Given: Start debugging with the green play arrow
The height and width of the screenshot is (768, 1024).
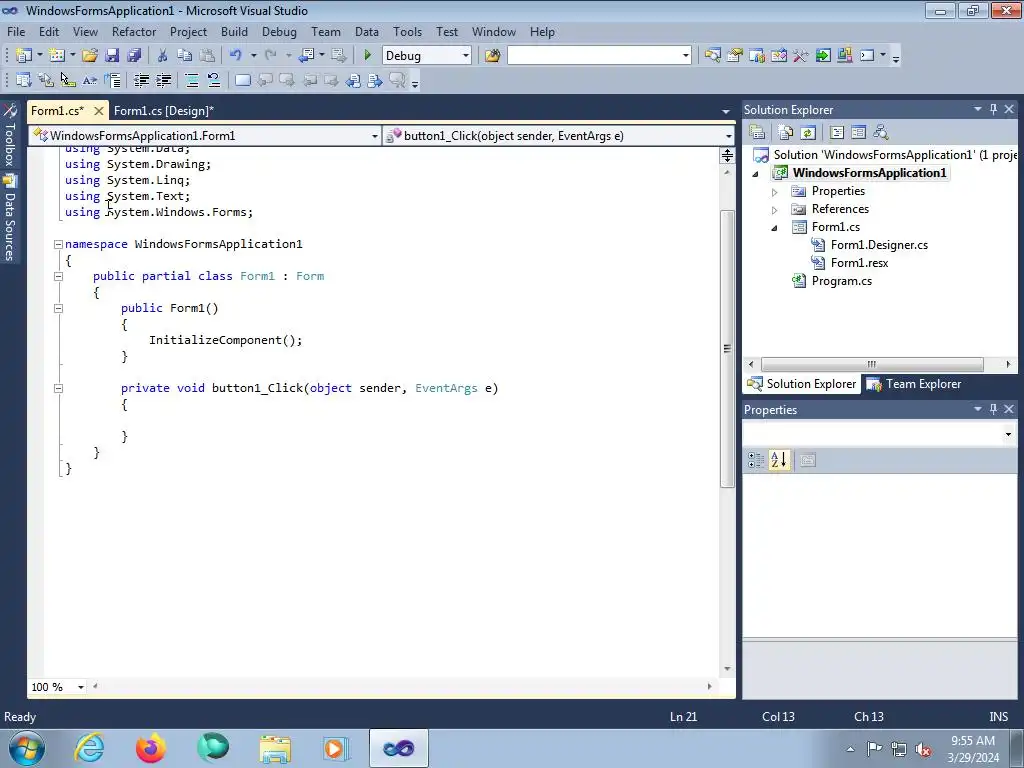Looking at the screenshot, I should [x=367, y=56].
